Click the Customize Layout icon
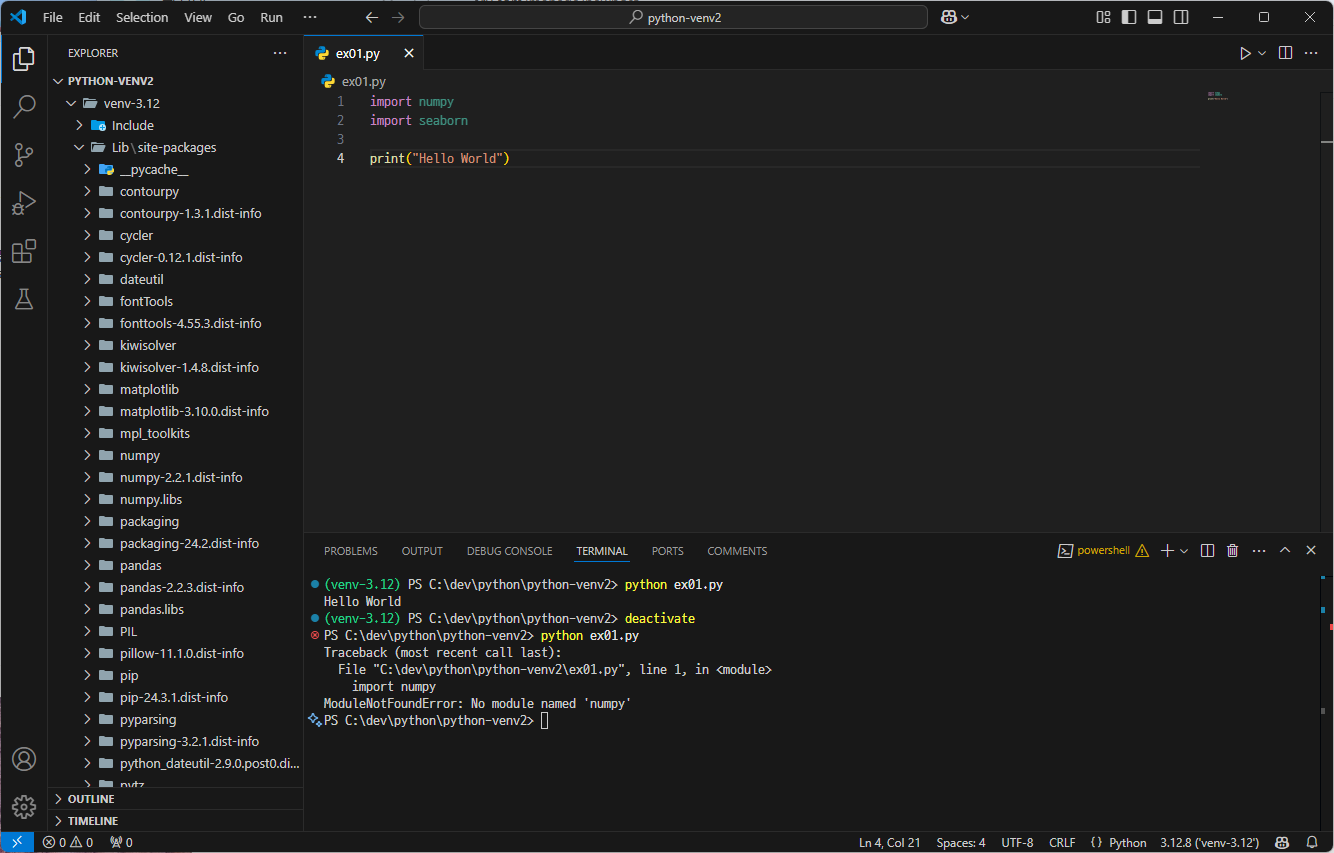Screen dimensions: 1334x853 click(x=1104, y=17)
